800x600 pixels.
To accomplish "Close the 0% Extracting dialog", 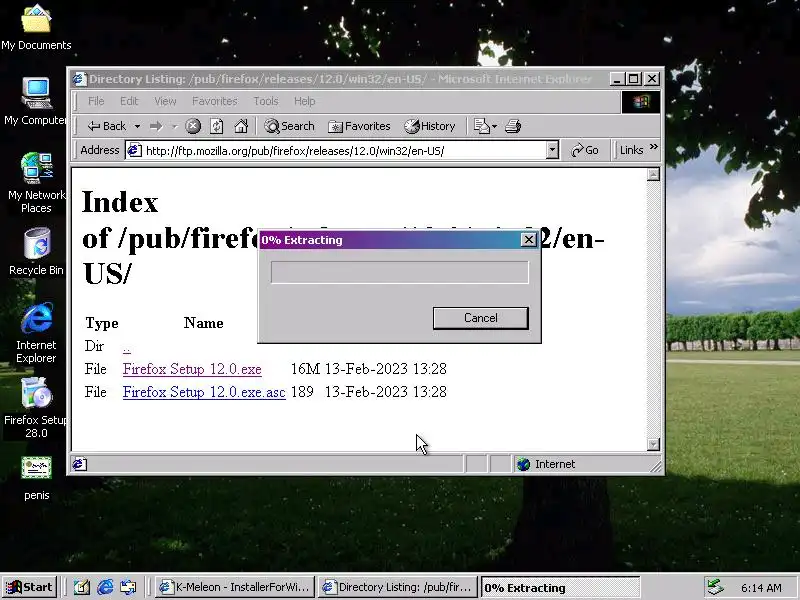I will click(x=529, y=240).
